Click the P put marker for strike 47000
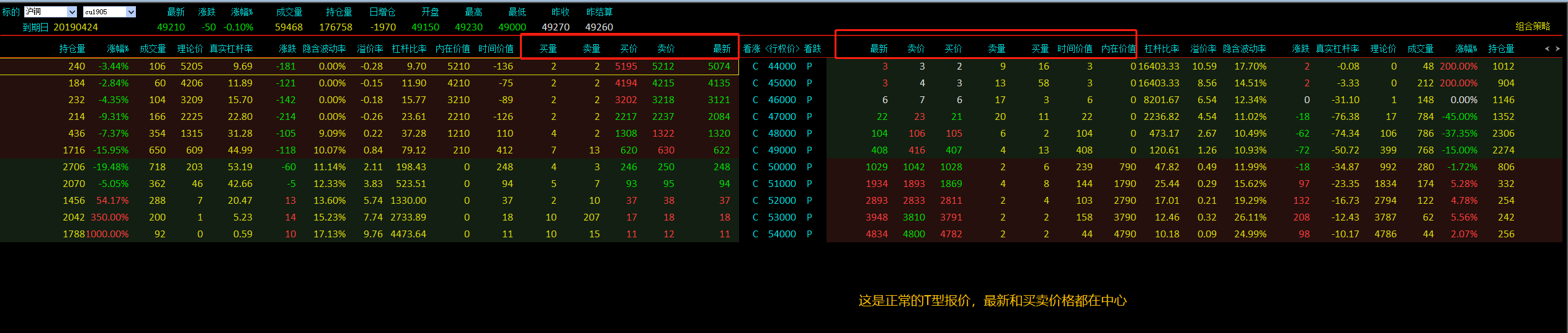1568x333 pixels. 809,117
